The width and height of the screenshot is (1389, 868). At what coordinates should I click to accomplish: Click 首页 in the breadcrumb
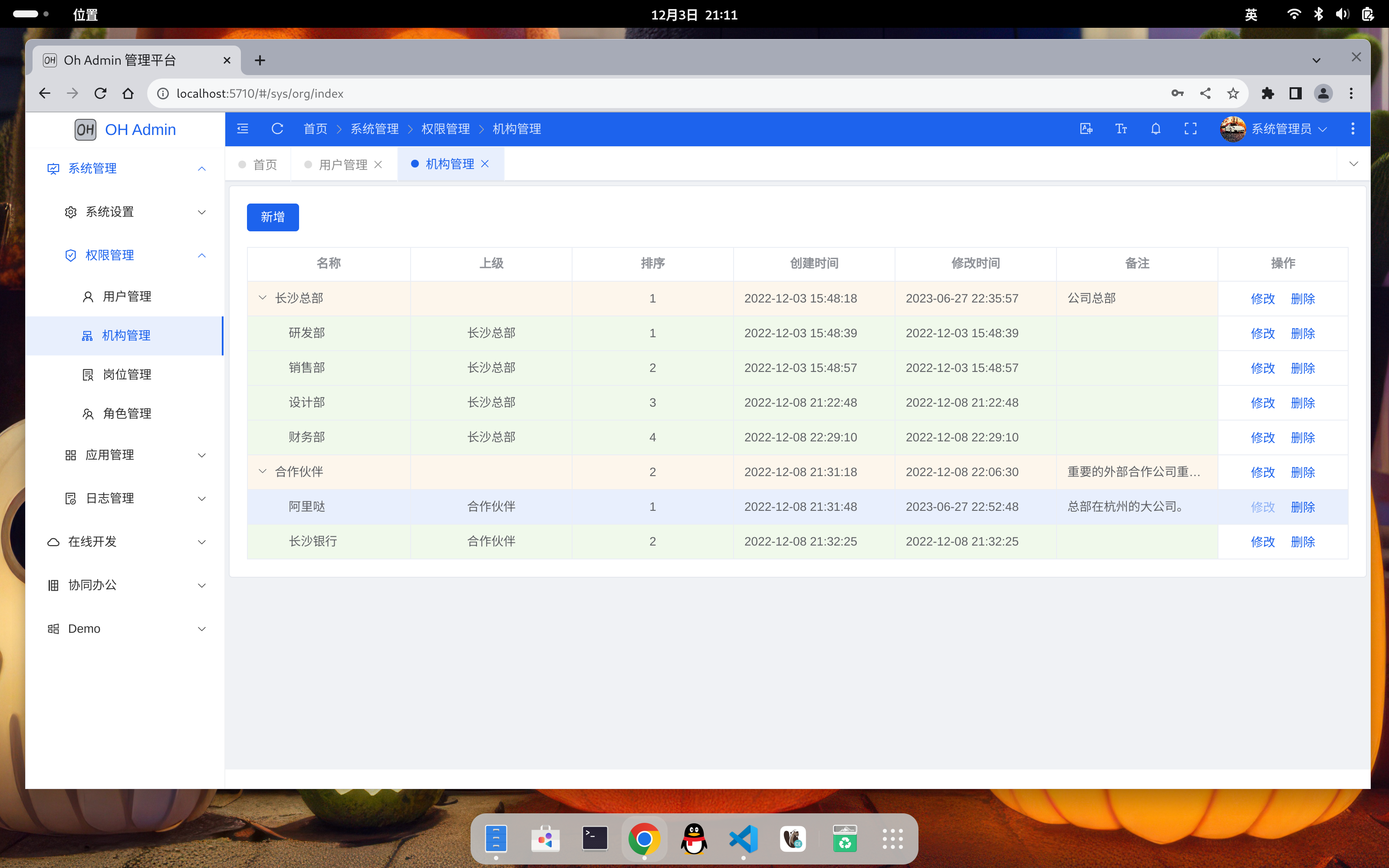pos(315,128)
